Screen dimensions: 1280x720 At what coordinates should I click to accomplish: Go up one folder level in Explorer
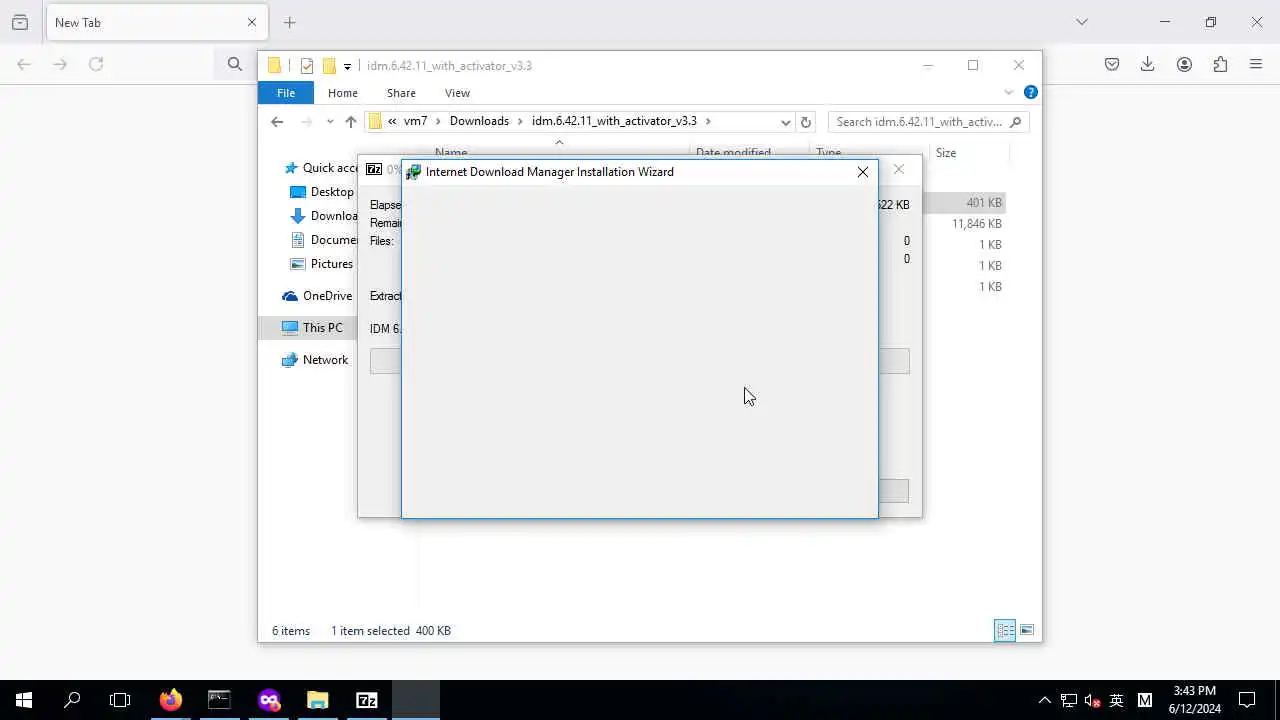coord(350,122)
